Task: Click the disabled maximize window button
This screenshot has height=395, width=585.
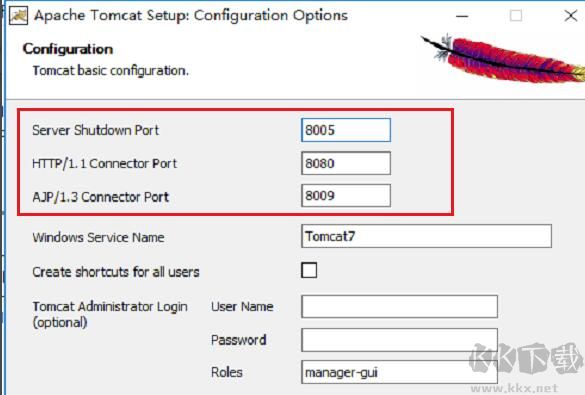Action: [x=516, y=16]
